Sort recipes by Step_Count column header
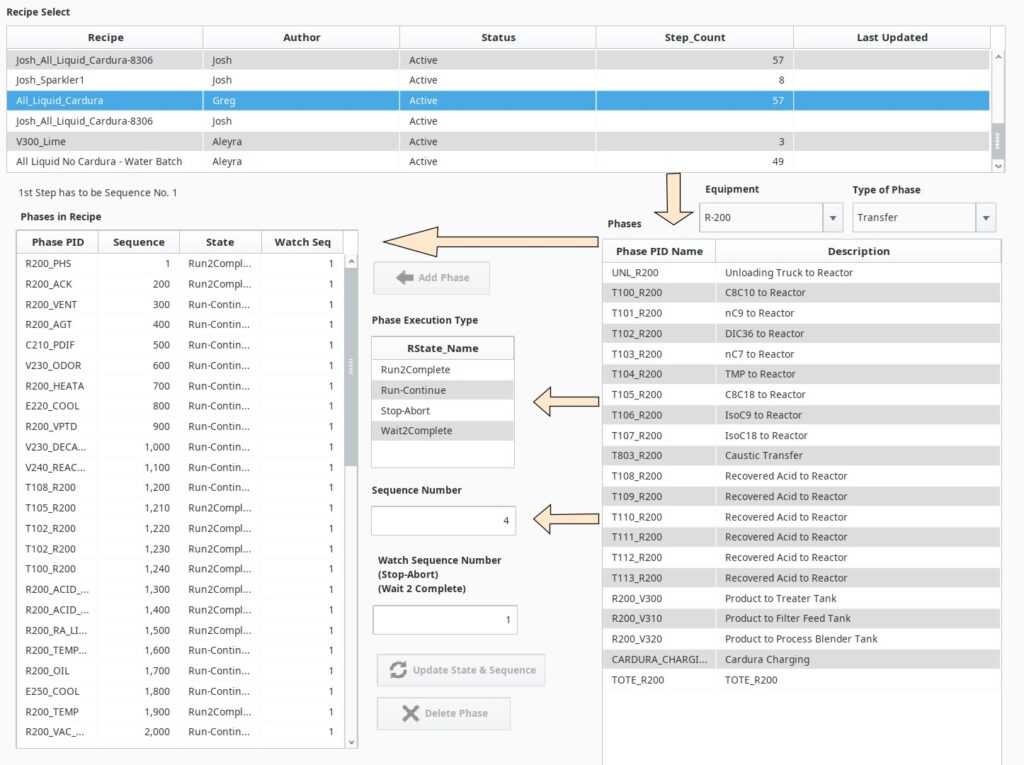 pyautogui.click(x=694, y=38)
